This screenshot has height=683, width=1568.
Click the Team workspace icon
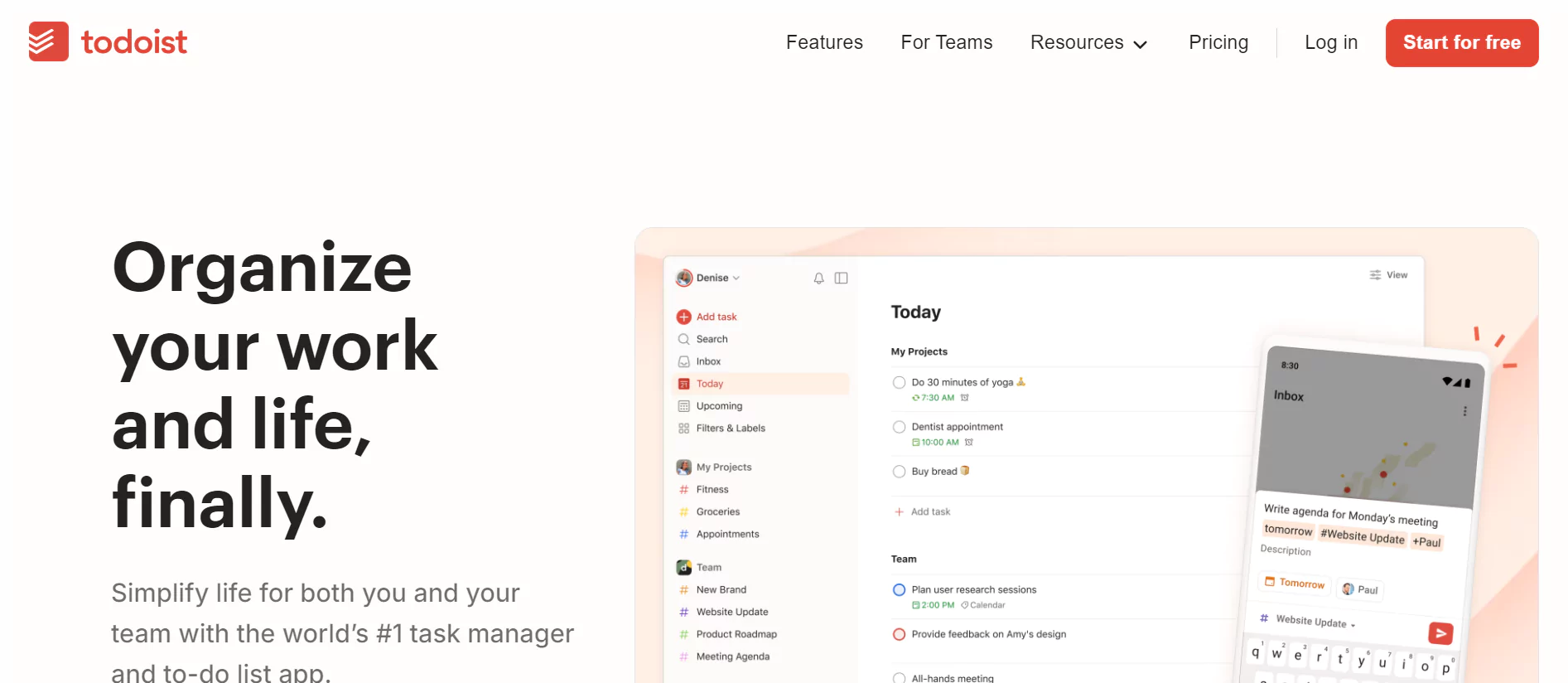(x=683, y=568)
